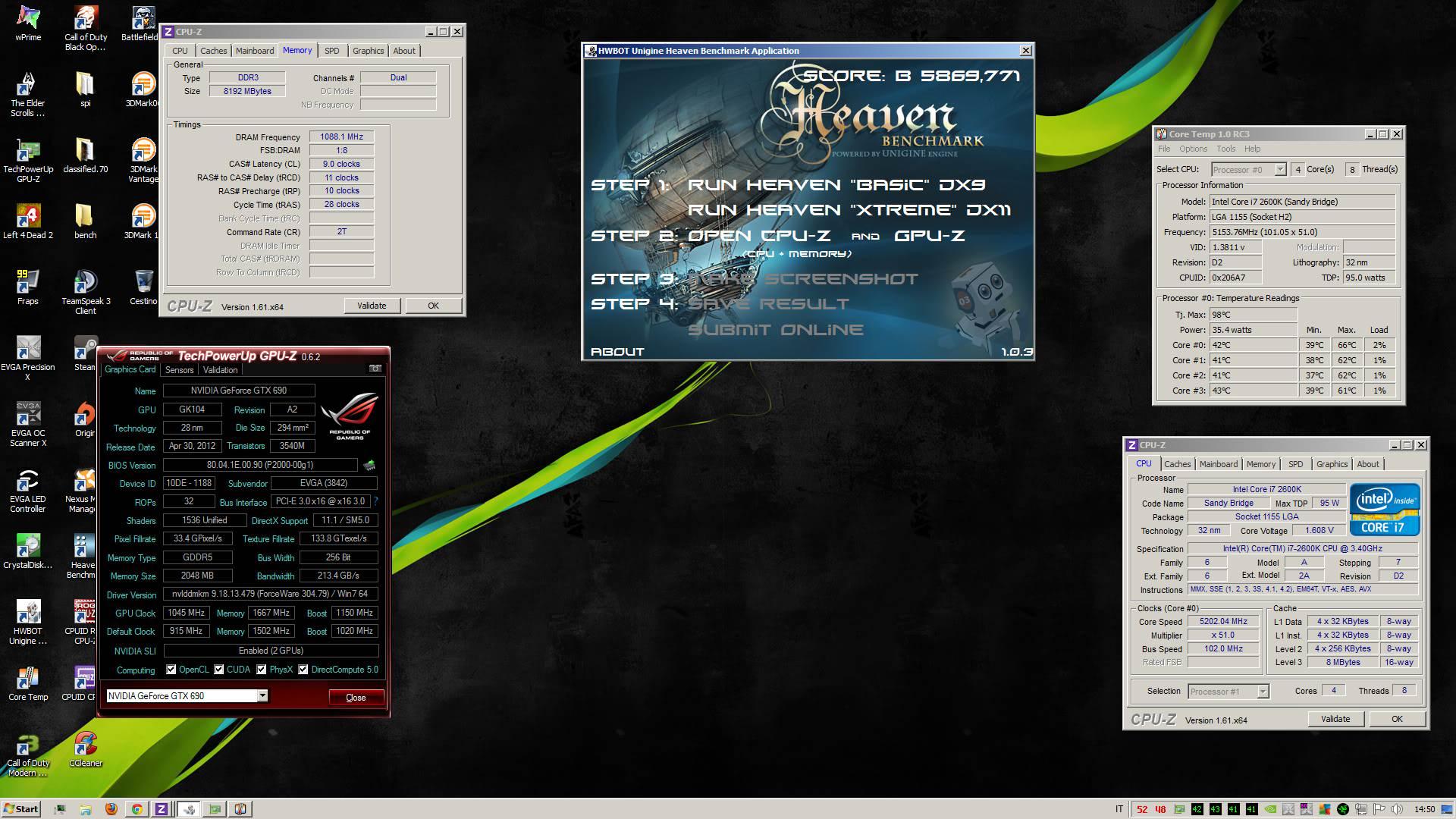The image size is (1456, 819).
Task: Open TeamSpeak 3 Client shortcut
Action: (x=86, y=293)
